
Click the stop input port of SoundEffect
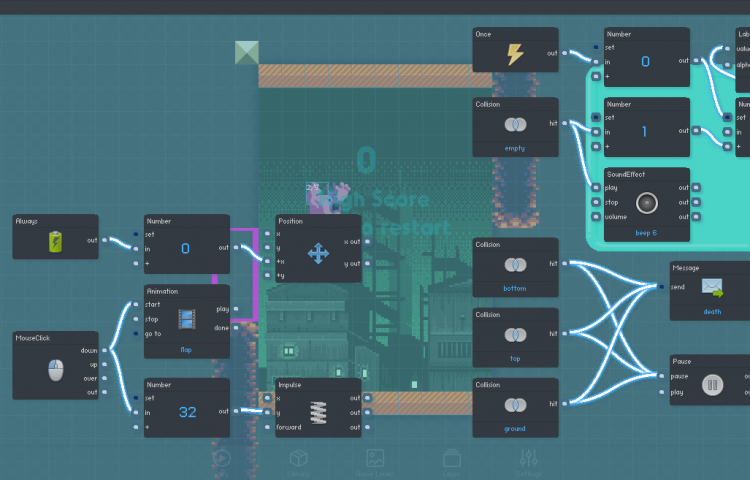coord(596,202)
